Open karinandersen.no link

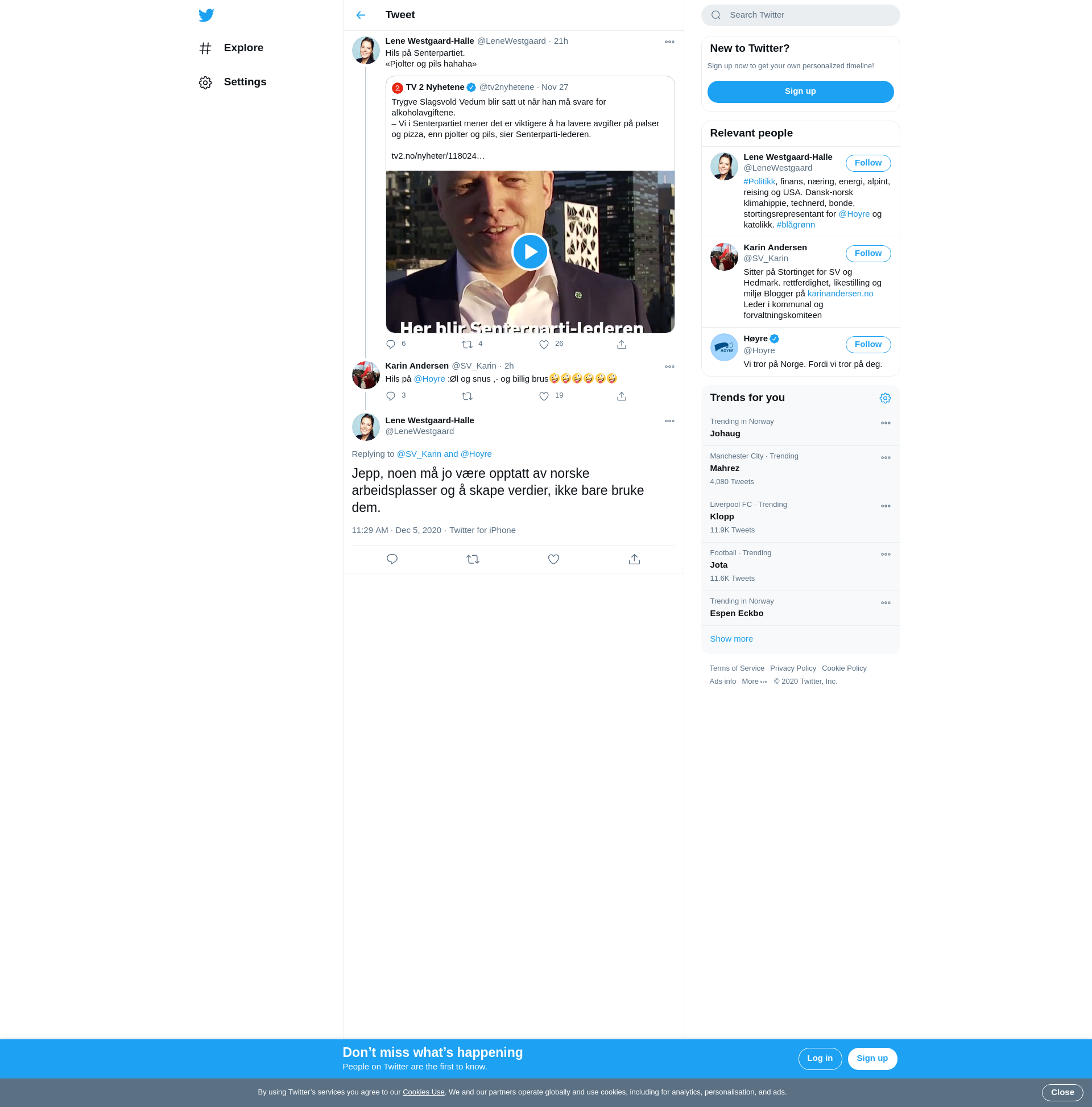coord(840,294)
